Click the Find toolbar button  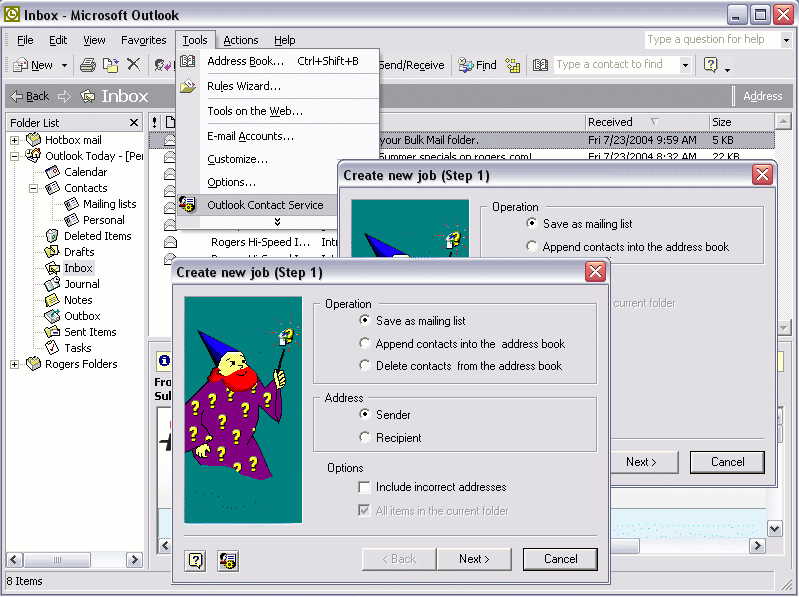click(x=477, y=65)
